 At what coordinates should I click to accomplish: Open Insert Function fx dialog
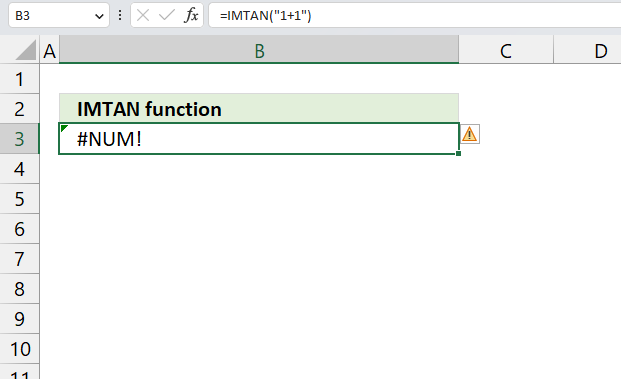[x=191, y=16]
